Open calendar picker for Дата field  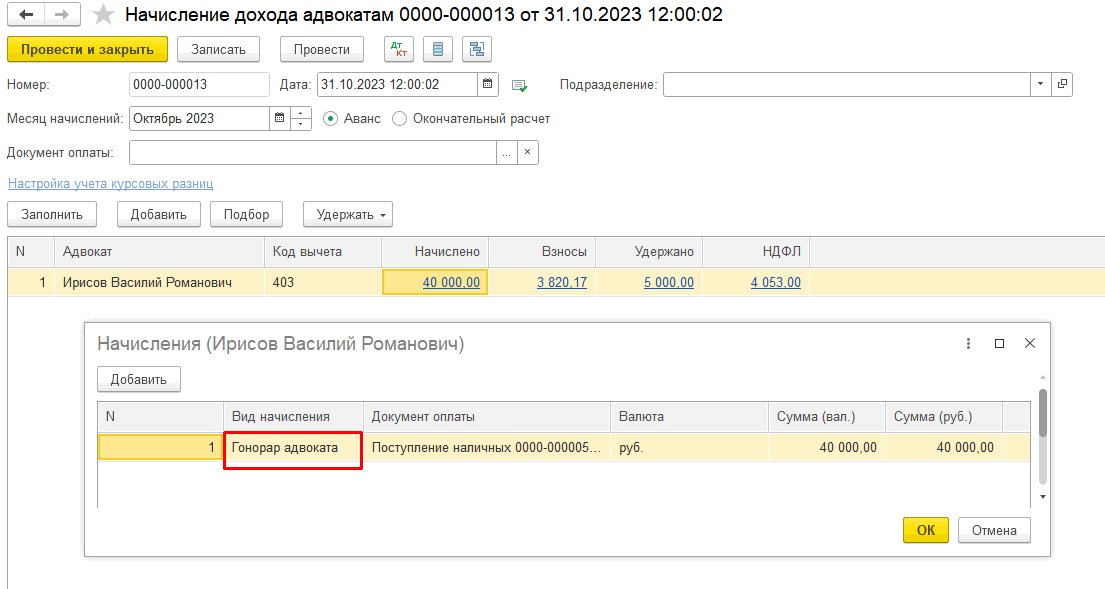tap(487, 85)
